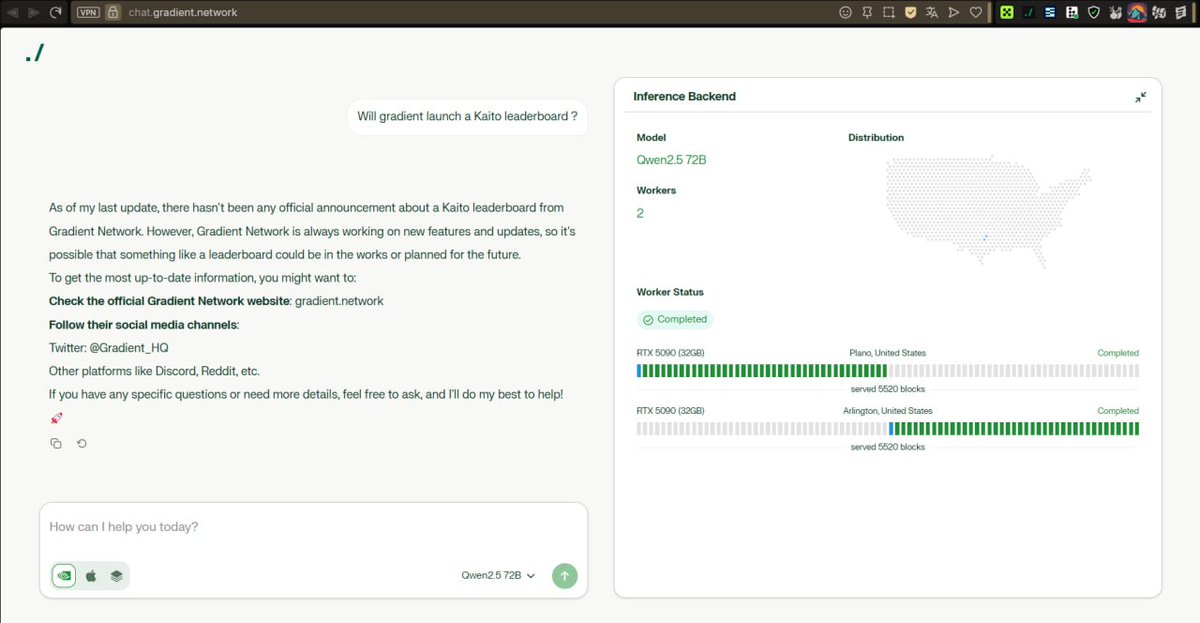Click 'served 5520 blocks' under Arlington worker
The image size is (1200, 623).
(888, 447)
